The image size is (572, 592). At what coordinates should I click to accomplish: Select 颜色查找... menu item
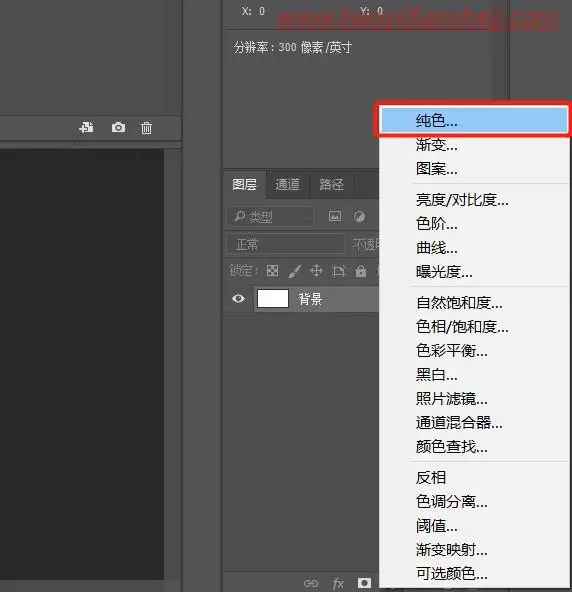pos(474,447)
